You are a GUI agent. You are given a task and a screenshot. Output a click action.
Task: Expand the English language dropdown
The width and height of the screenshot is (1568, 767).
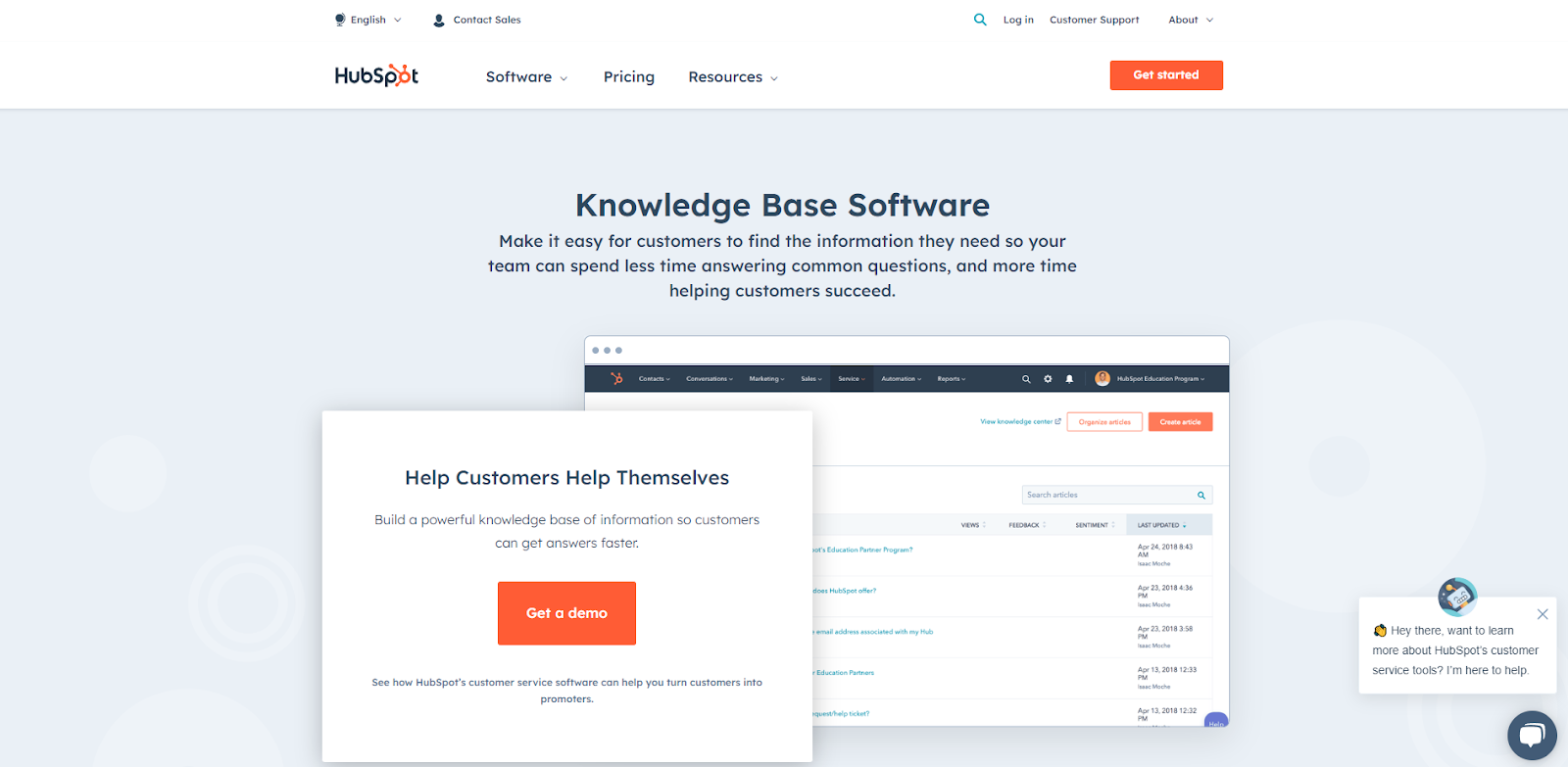368,20
